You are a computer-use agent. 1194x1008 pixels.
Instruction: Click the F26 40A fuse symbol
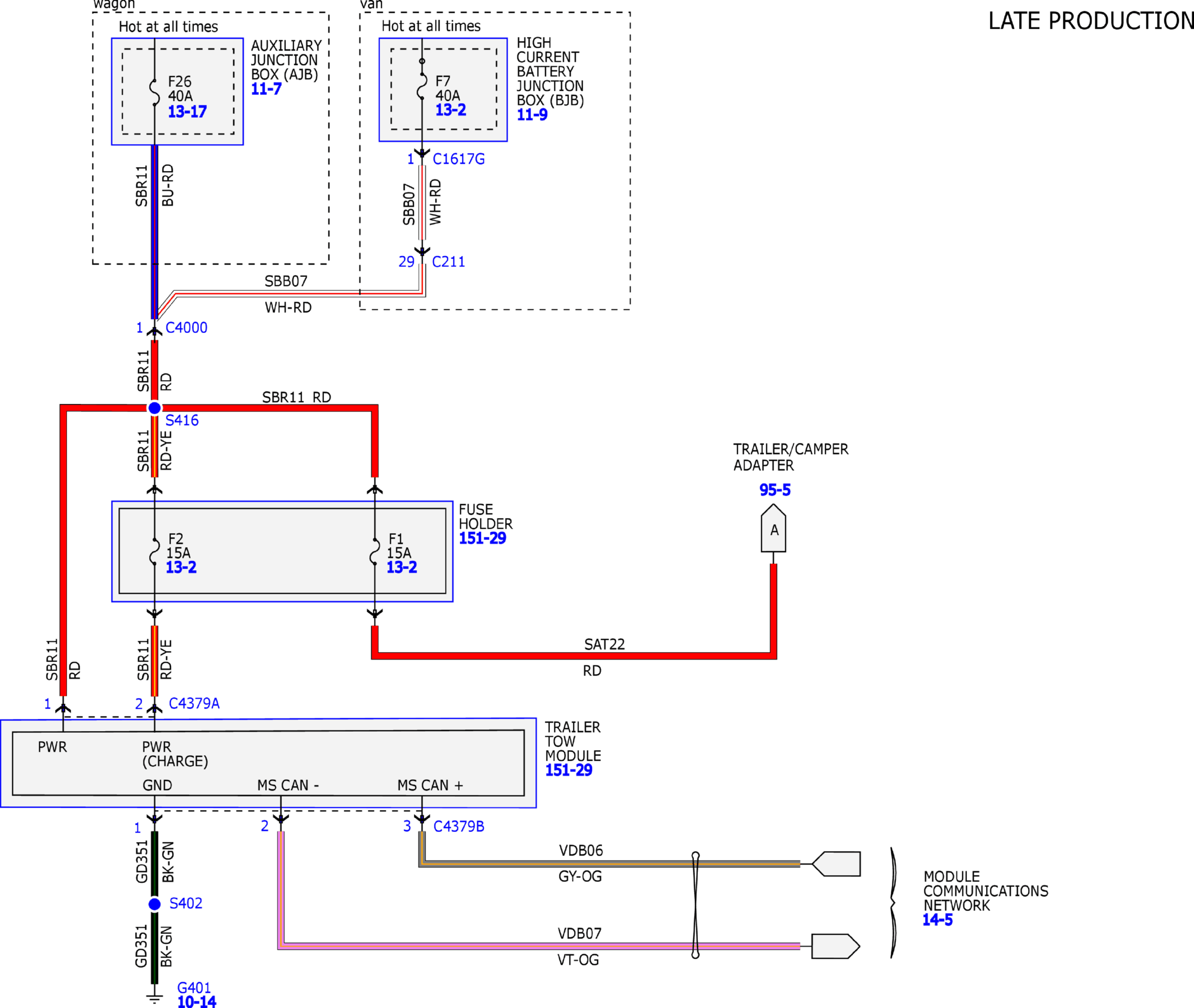[154, 92]
